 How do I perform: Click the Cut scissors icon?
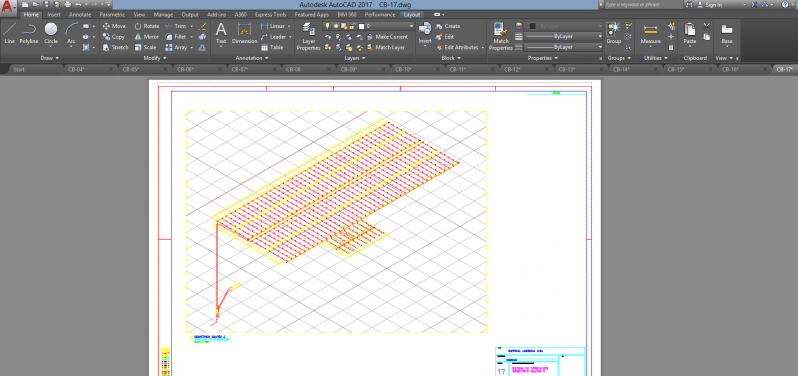(x=706, y=25)
